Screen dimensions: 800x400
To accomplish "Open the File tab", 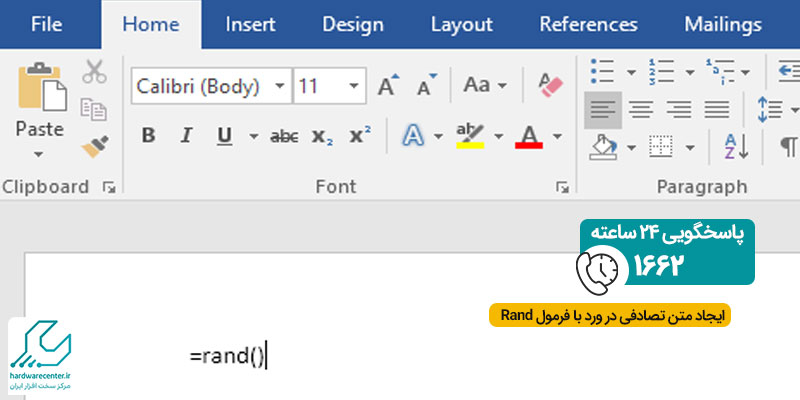I will tap(46, 24).
